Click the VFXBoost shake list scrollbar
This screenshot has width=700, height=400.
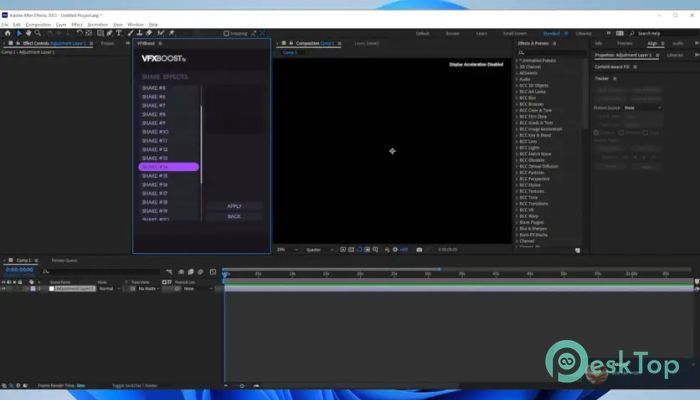point(201,144)
